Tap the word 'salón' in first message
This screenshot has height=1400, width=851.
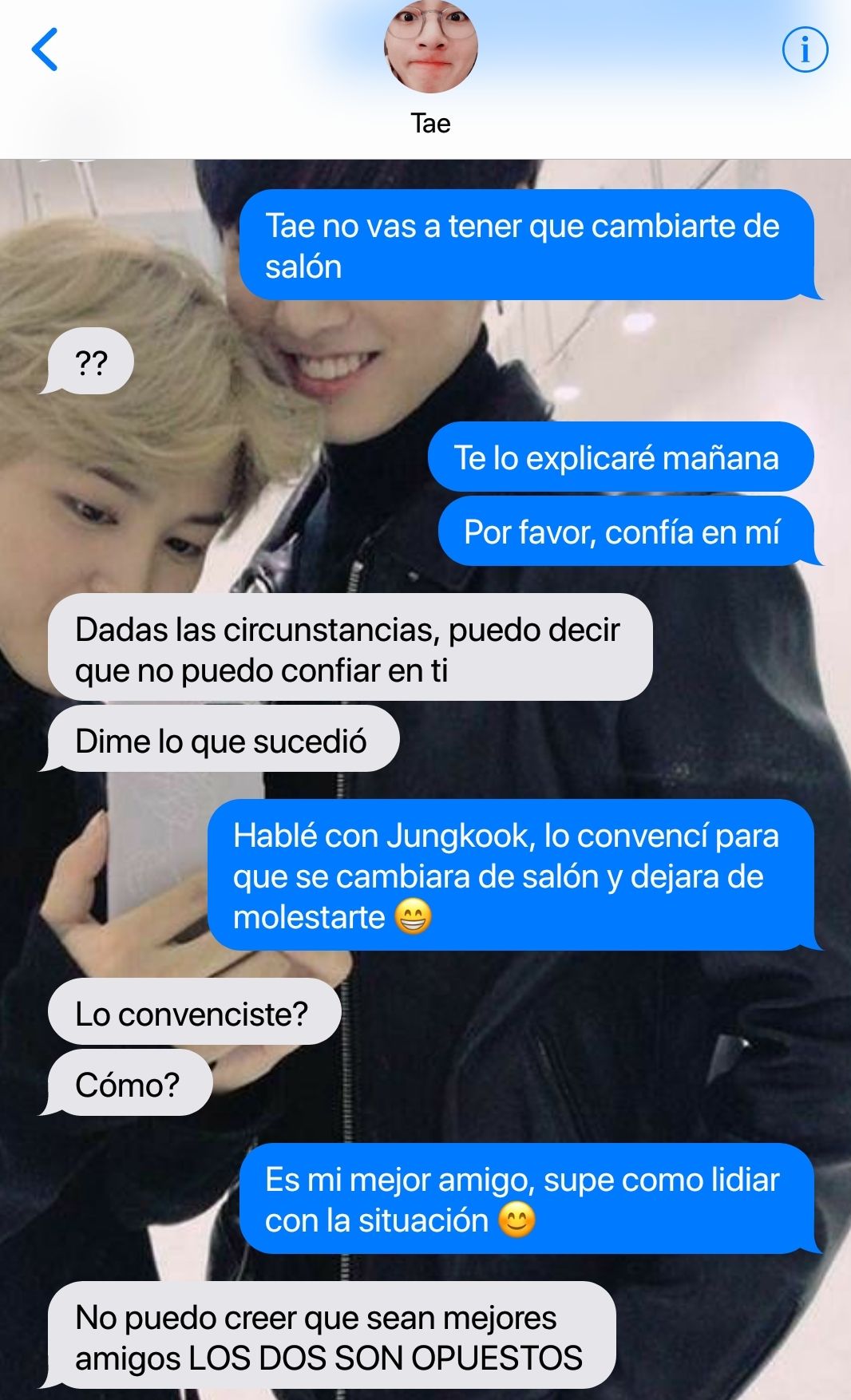[x=303, y=267]
